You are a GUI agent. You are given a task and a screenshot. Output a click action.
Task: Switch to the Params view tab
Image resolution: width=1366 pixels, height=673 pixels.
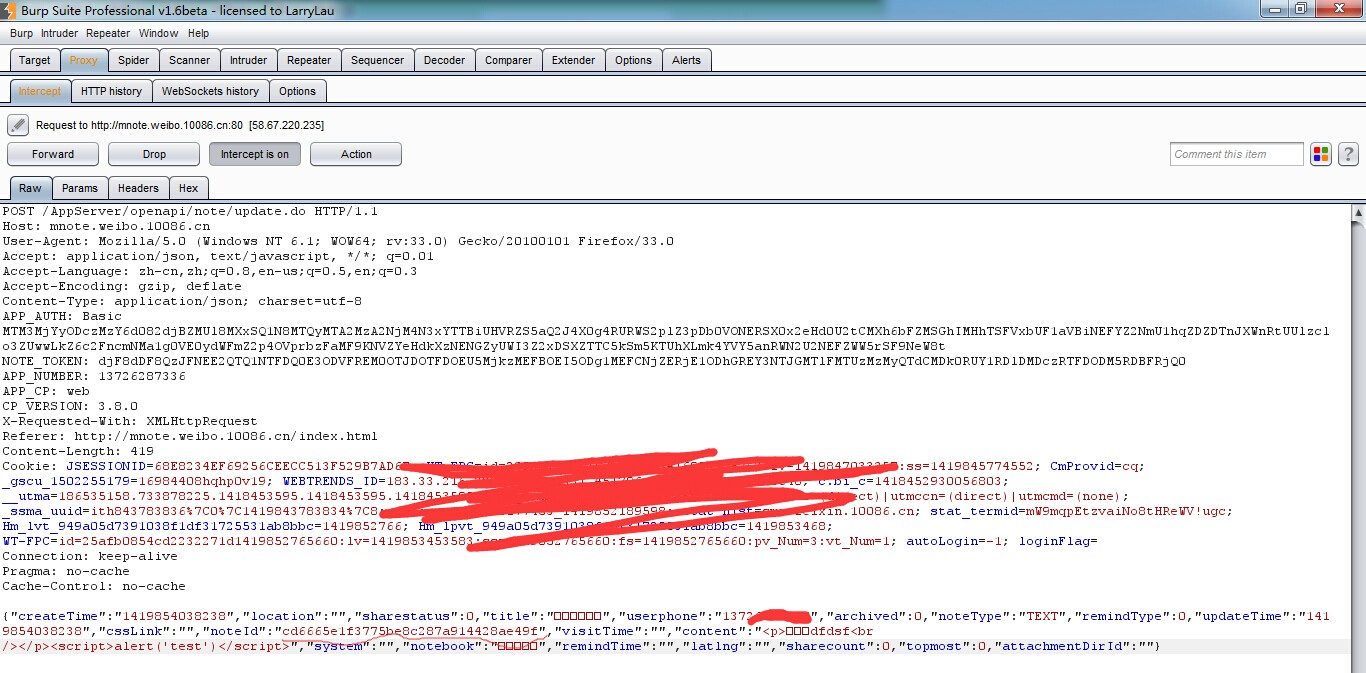[80, 188]
